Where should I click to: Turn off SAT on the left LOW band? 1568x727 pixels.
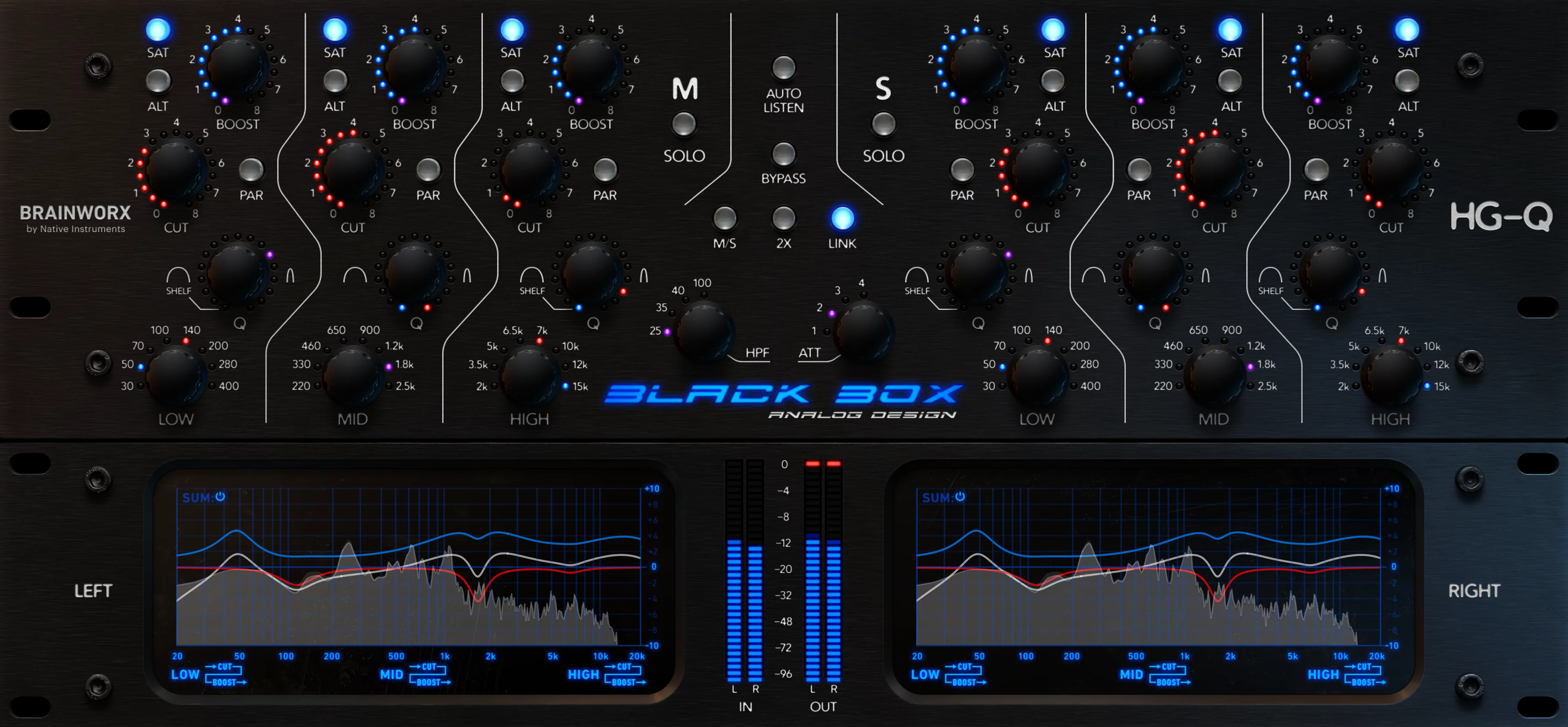coord(158,30)
